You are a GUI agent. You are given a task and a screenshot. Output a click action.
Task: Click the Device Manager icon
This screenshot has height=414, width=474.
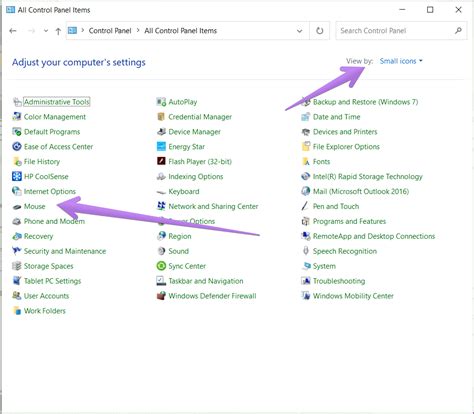pos(161,132)
